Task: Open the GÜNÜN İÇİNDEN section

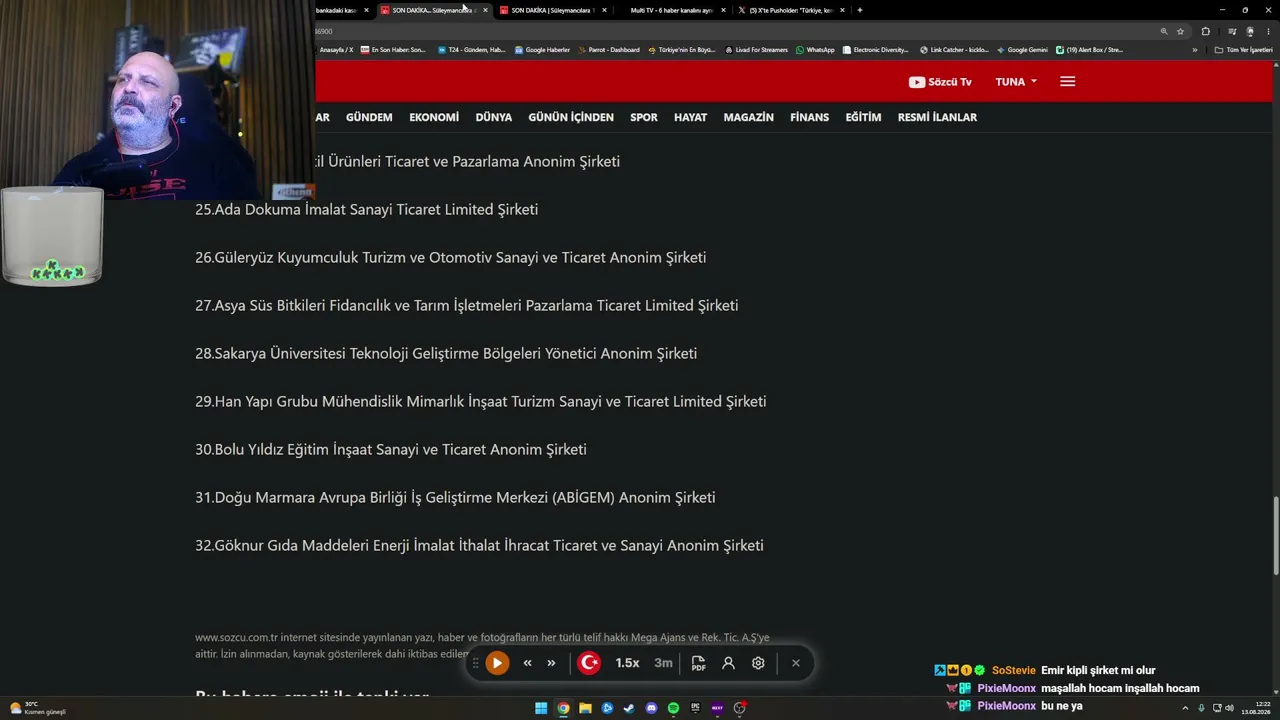Action: point(571,117)
